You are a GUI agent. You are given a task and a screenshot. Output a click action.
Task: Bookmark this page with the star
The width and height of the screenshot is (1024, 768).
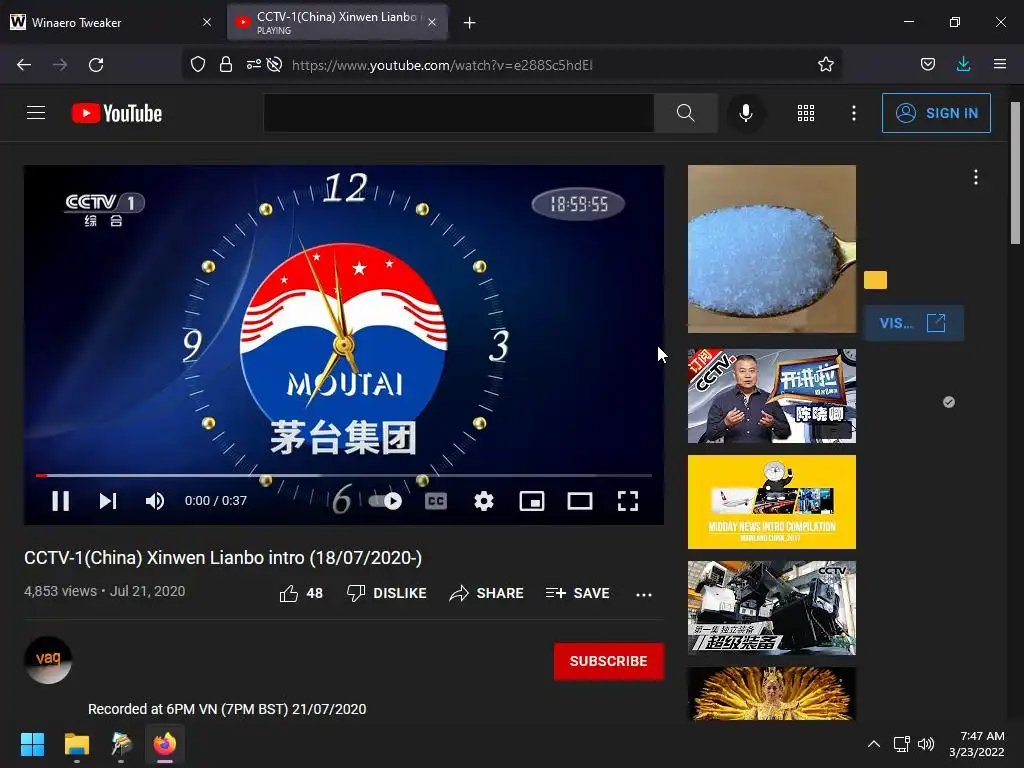[825, 64]
